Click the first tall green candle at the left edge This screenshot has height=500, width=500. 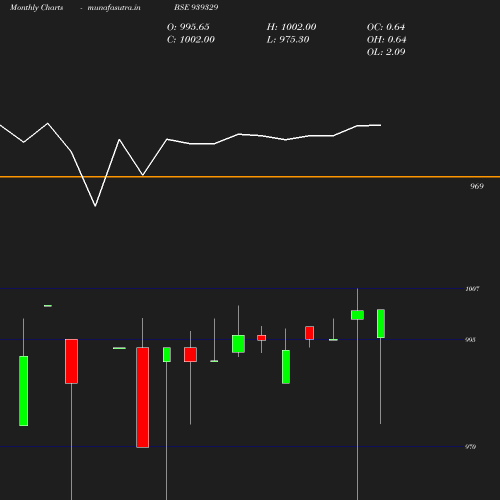24,391
